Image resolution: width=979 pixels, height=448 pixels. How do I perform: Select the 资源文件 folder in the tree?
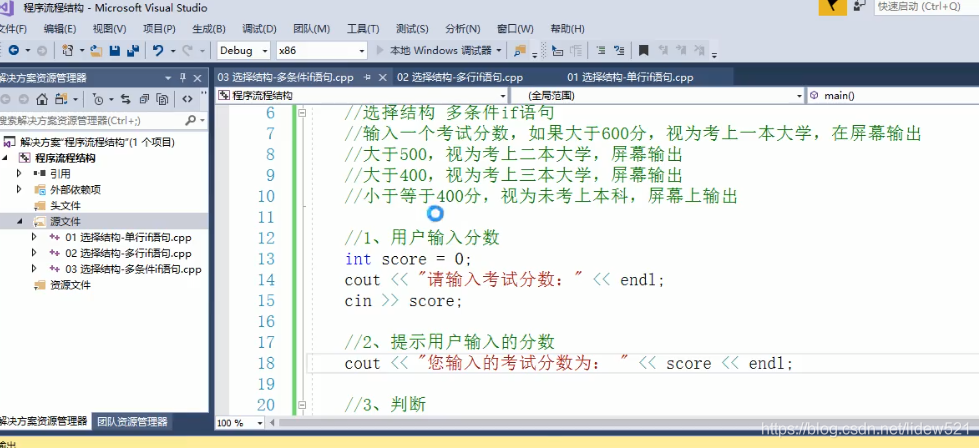click(71, 285)
